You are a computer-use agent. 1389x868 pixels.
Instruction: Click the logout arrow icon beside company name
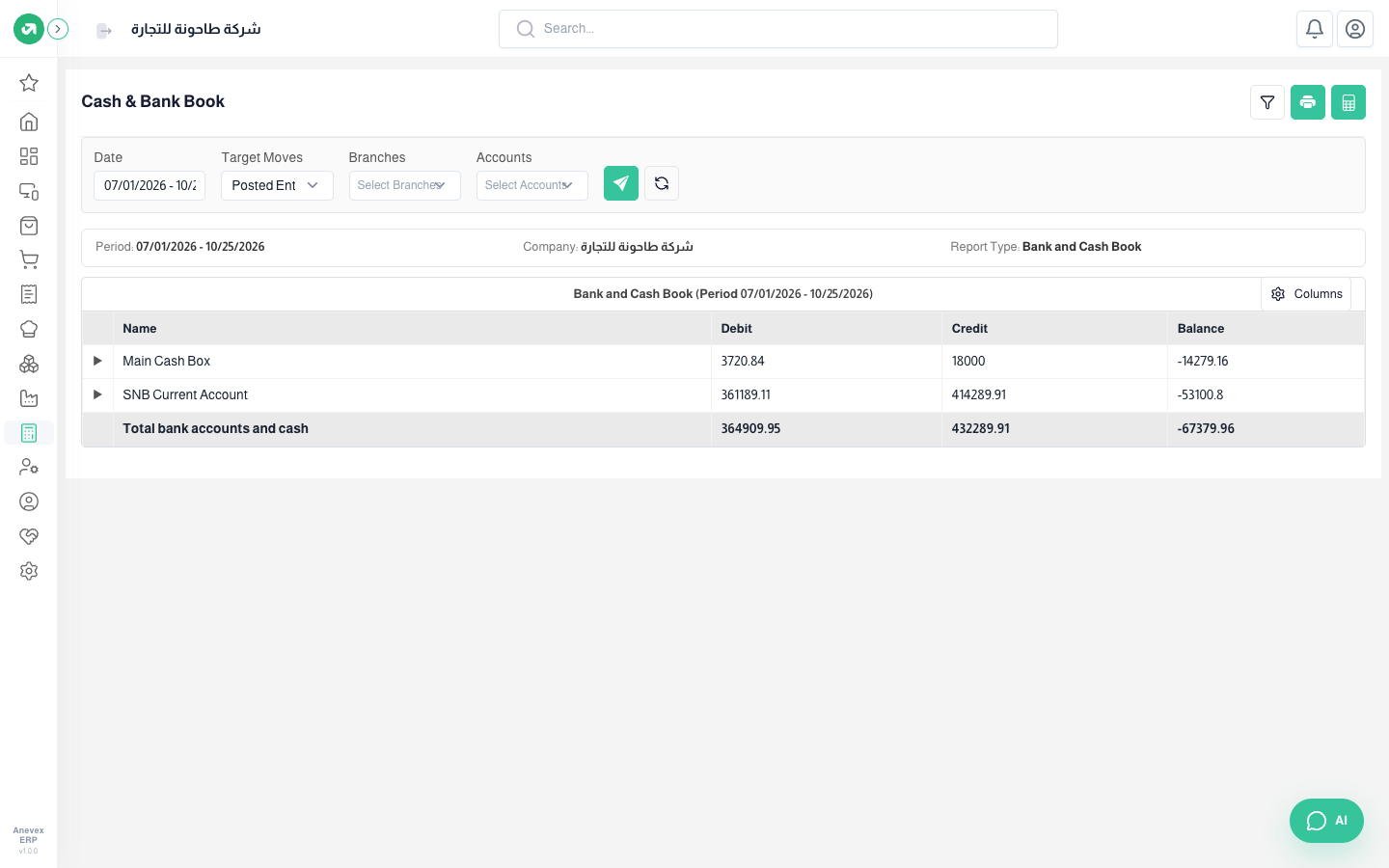[x=104, y=31]
